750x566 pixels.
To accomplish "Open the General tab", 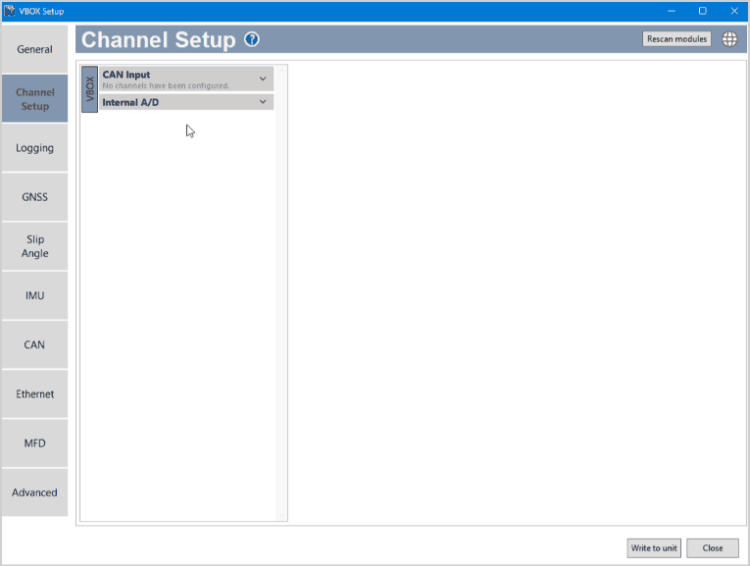I will pos(34,49).
